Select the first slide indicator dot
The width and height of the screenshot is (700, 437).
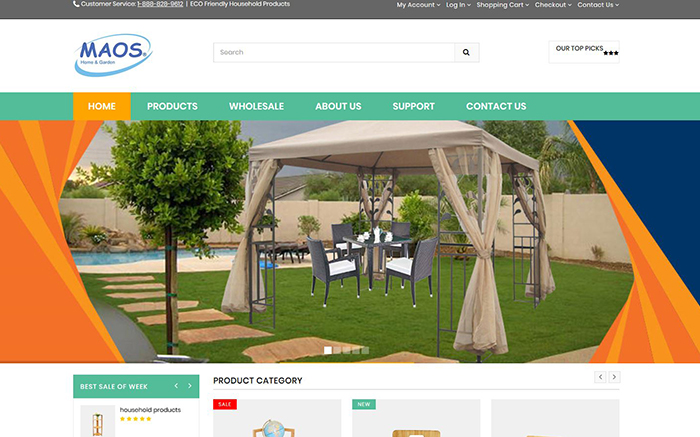tap(328, 350)
